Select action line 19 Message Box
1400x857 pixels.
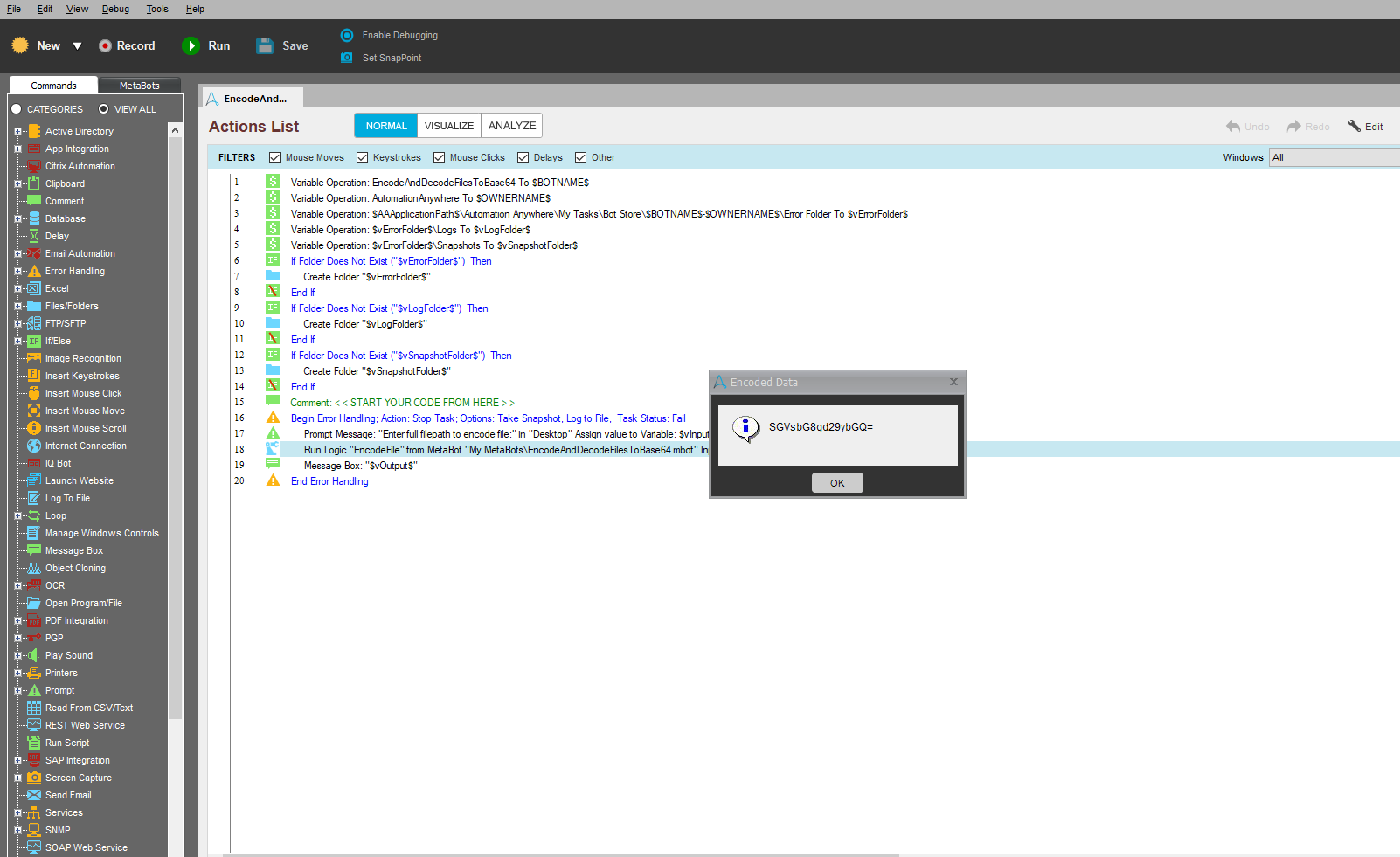pos(360,466)
